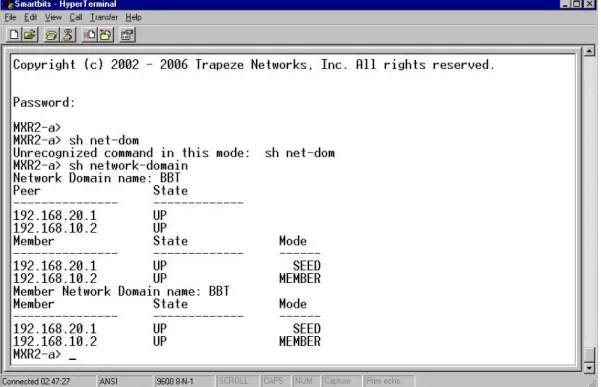Open the Transfer menu
601x387 pixels.
[104, 17]
